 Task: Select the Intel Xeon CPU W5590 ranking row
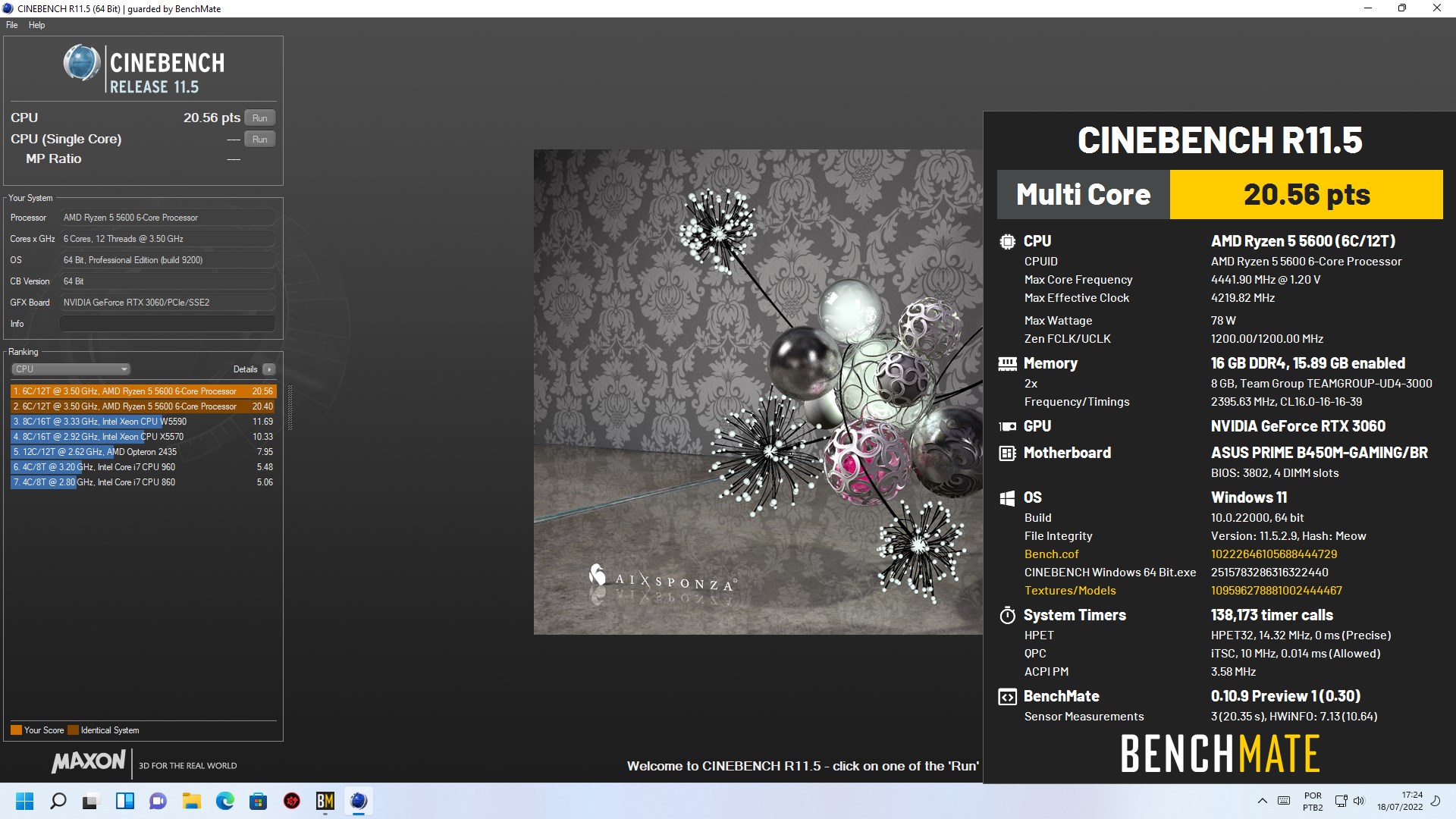point(143,422)
